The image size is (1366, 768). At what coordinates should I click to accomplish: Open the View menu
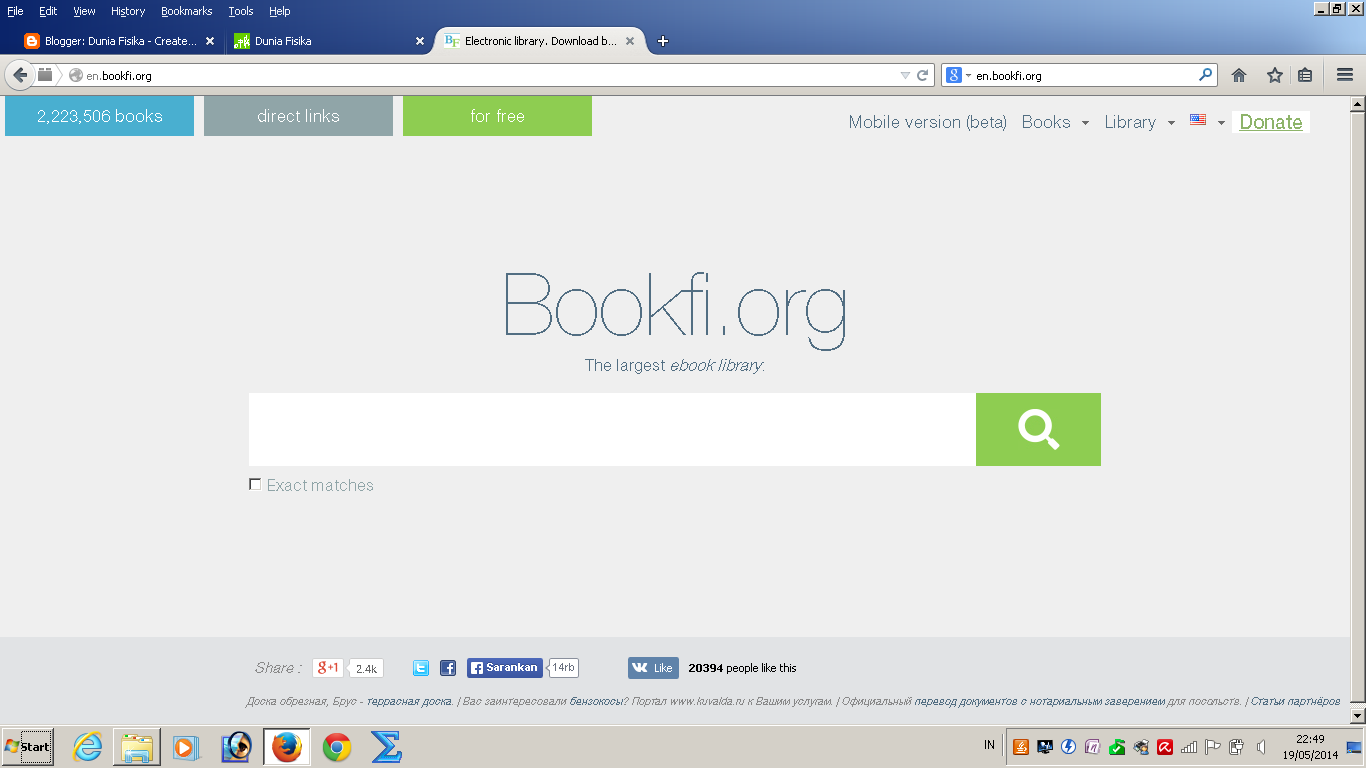click(84, 11)
